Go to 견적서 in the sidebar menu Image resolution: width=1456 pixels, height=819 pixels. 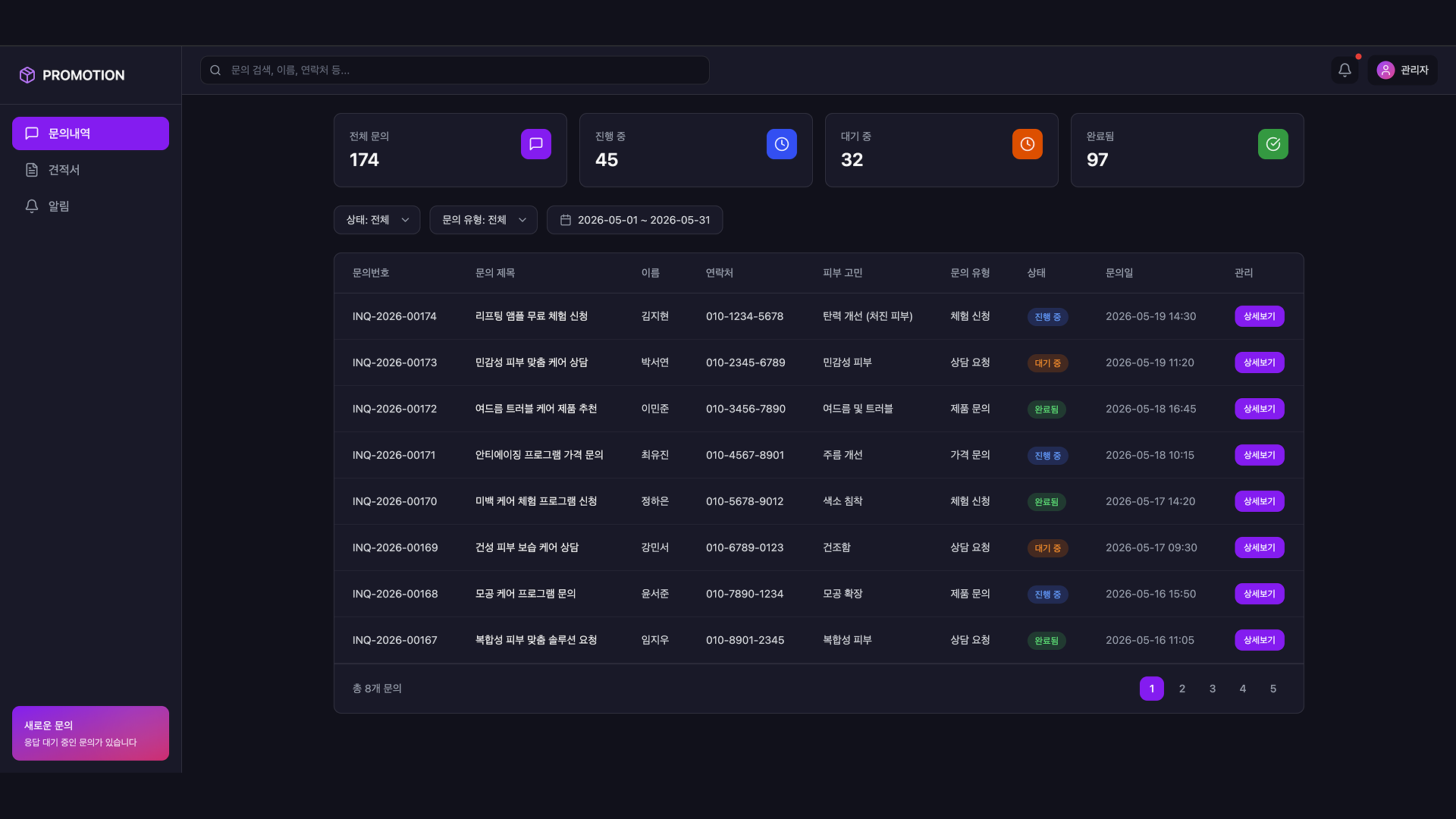(90, 170)
